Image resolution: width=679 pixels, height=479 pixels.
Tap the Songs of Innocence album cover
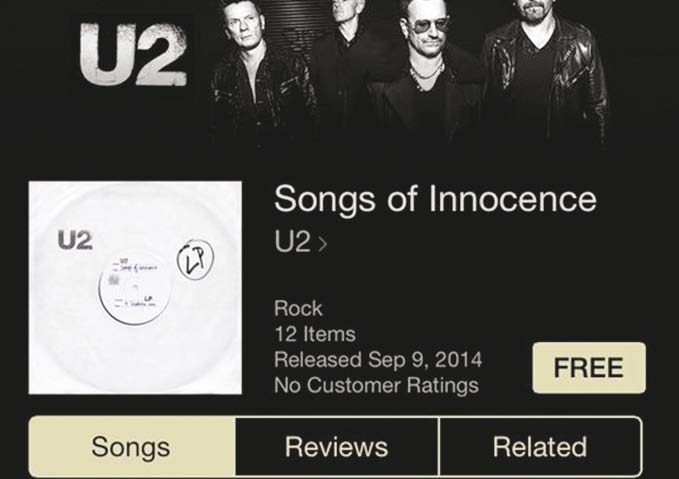tap(135, 288)
